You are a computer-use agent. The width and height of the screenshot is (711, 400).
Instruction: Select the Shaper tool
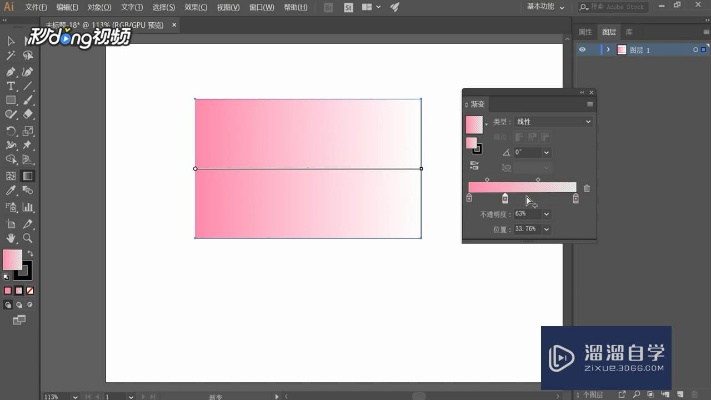11,114
